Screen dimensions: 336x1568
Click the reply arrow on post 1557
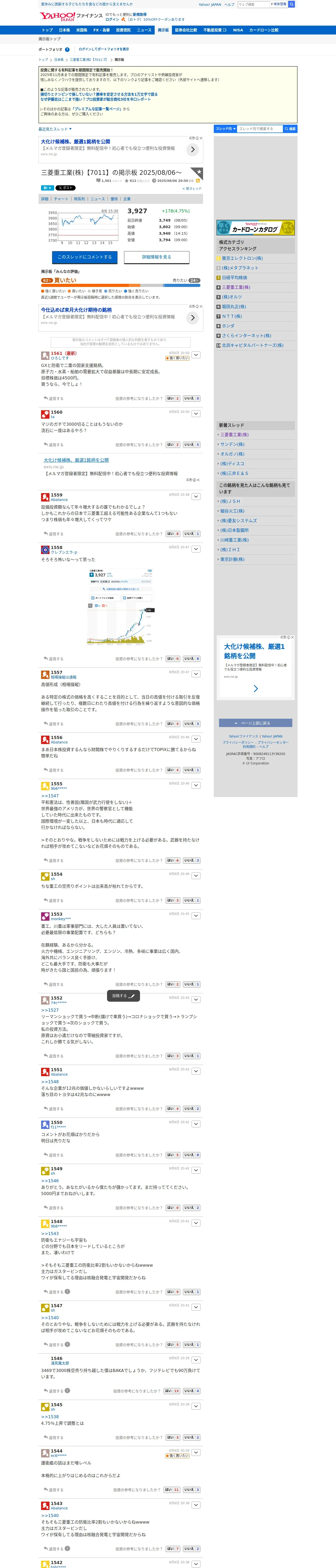46,724
